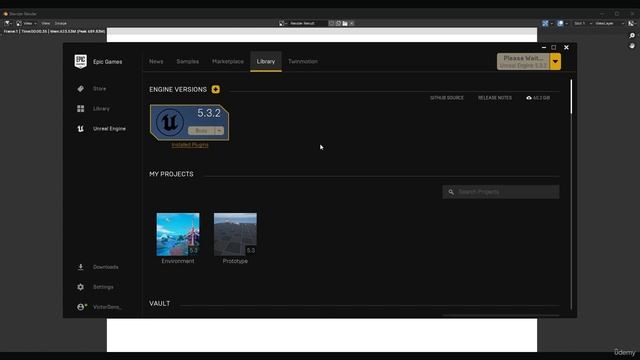The width and height of the screenshot is (640, 360).
Task: Click the new image icon in Blender header
Action: [338, 23]
